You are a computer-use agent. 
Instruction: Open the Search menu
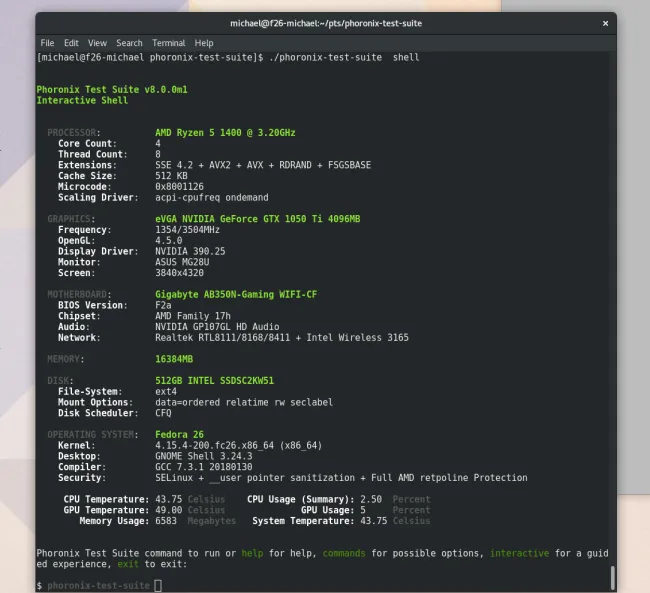129,43
